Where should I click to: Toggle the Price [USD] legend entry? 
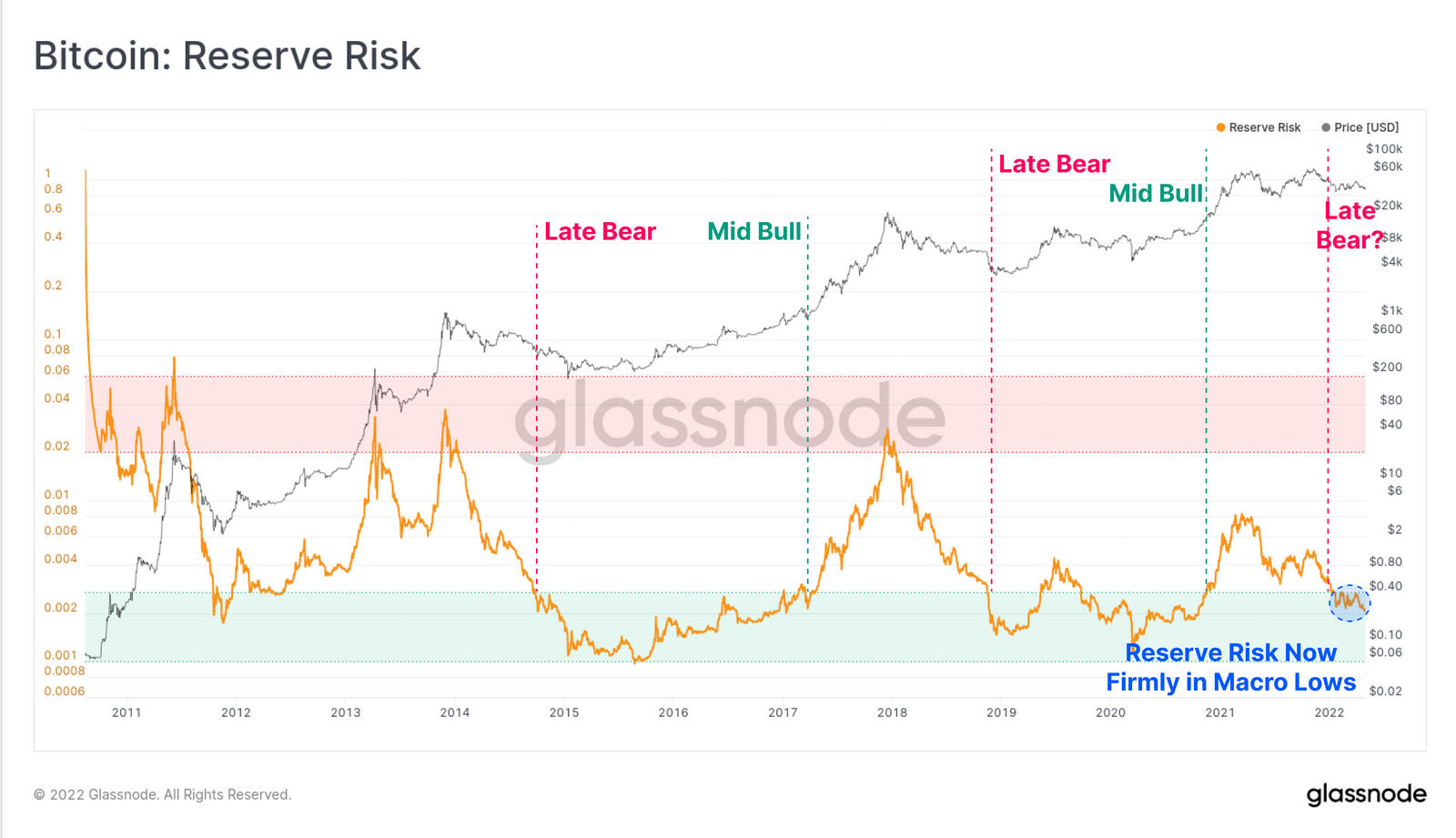[1360, 127]
